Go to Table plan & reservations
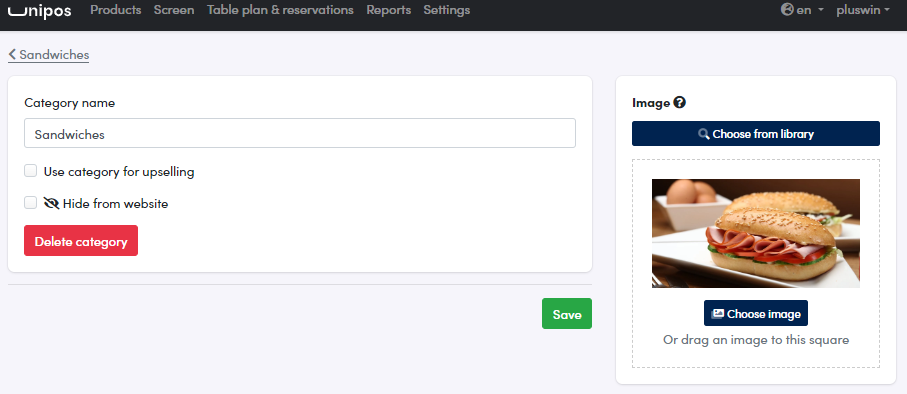Image resolution: width=907 pixels, height=394 pixels. click(280, 10)
